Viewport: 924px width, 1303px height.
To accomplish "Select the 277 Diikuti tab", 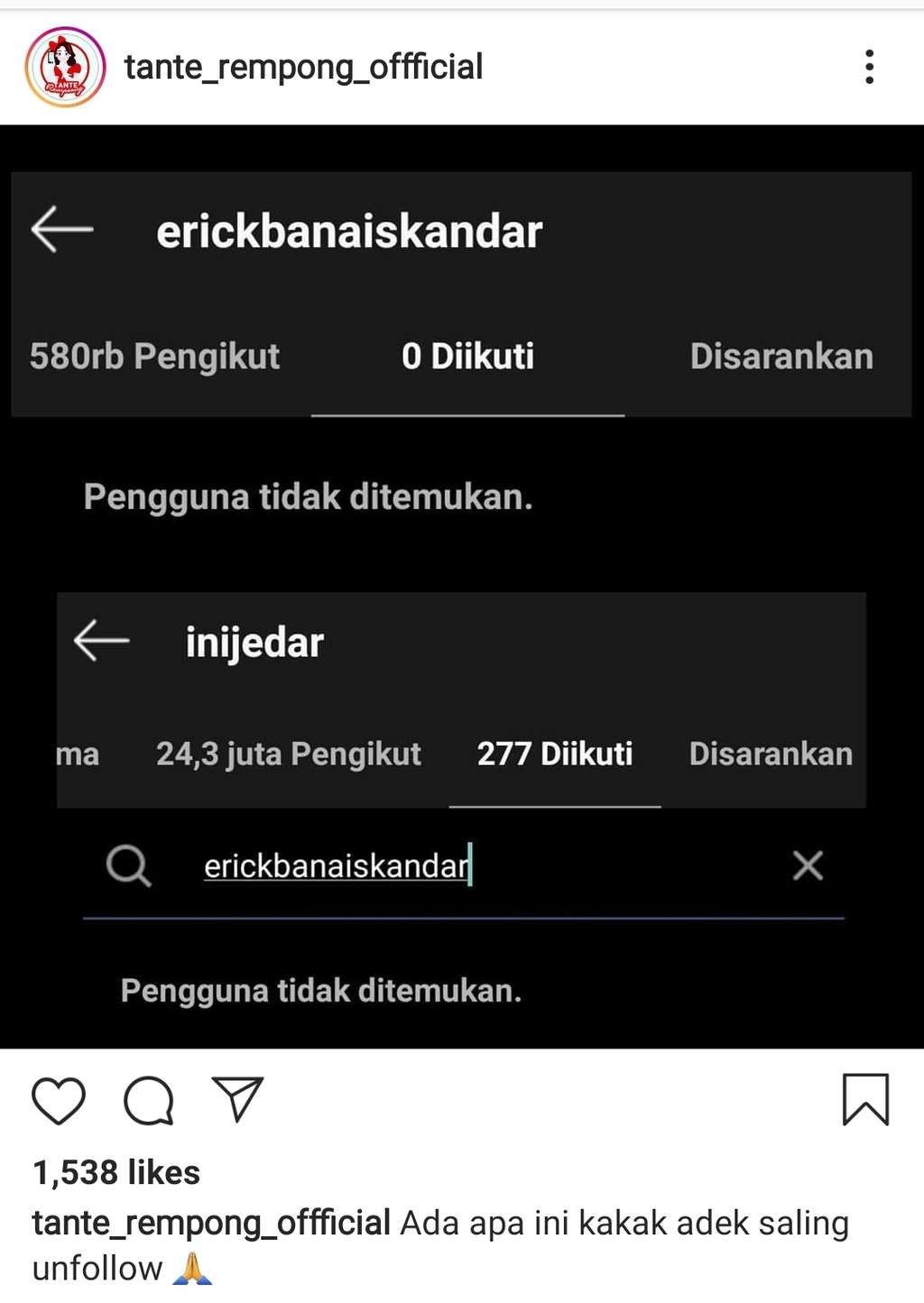I will (x=555, y=753).
